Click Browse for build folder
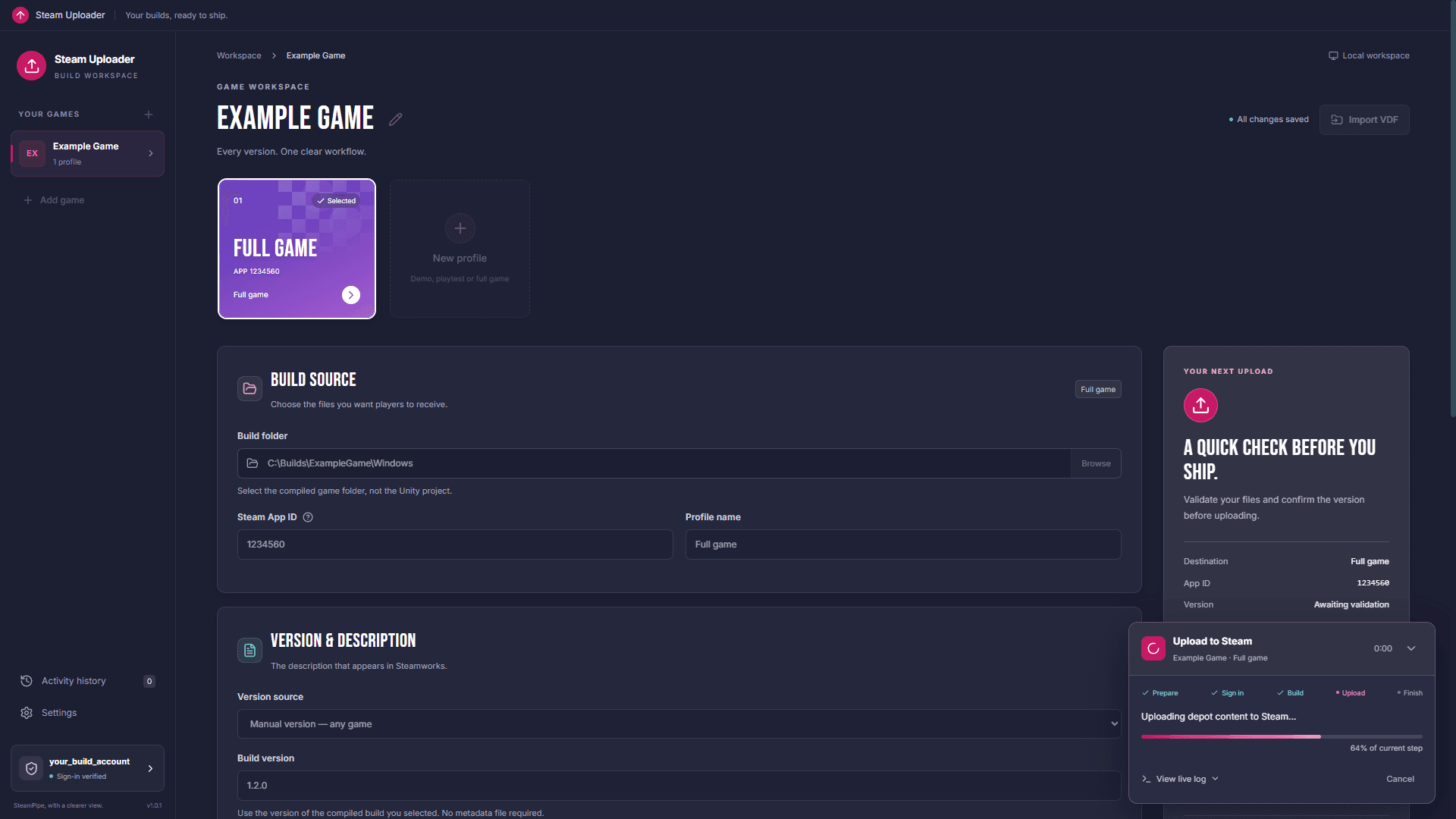 [x=1096, y=463]
